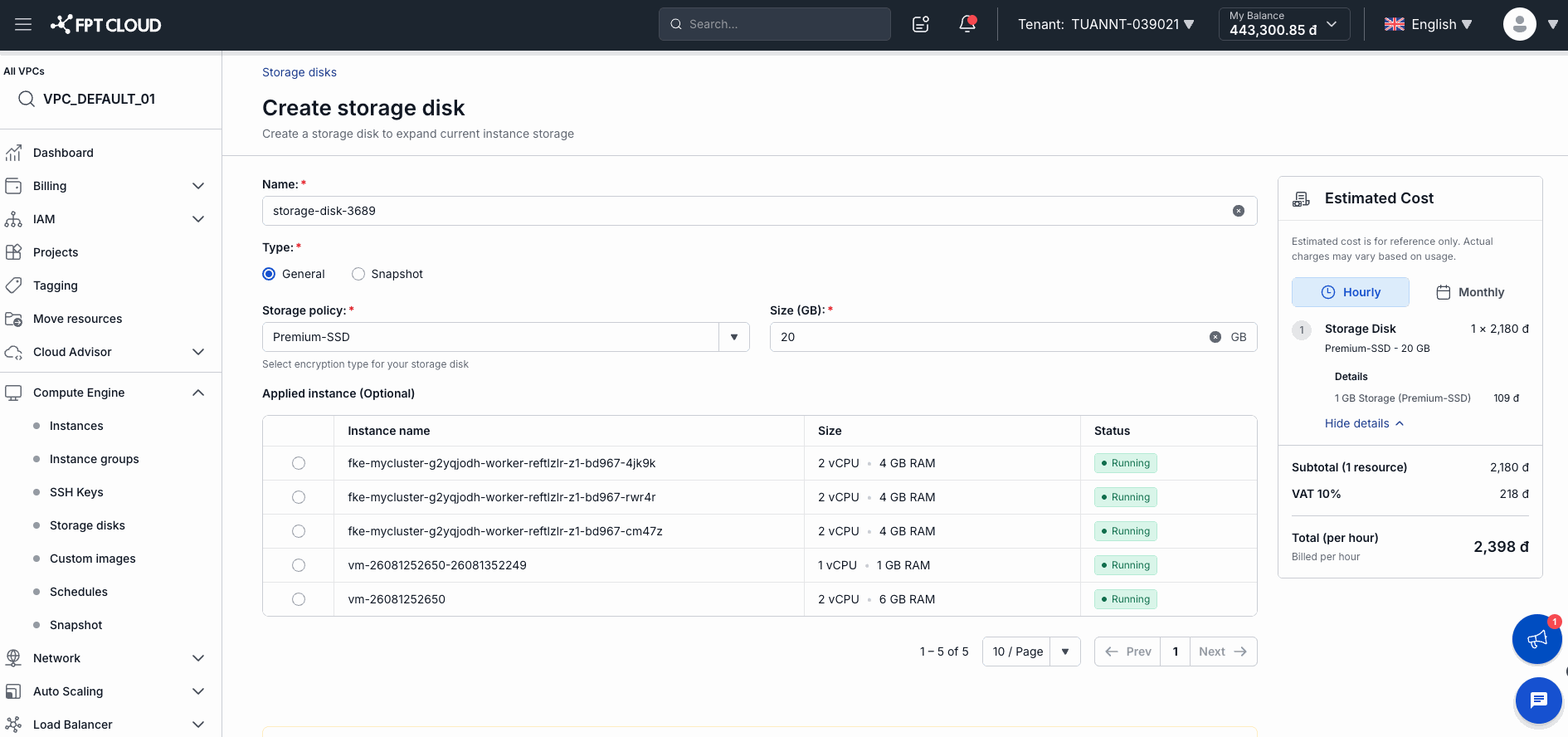Click the VPC search magnifier icon

click(x=27, y=99)
